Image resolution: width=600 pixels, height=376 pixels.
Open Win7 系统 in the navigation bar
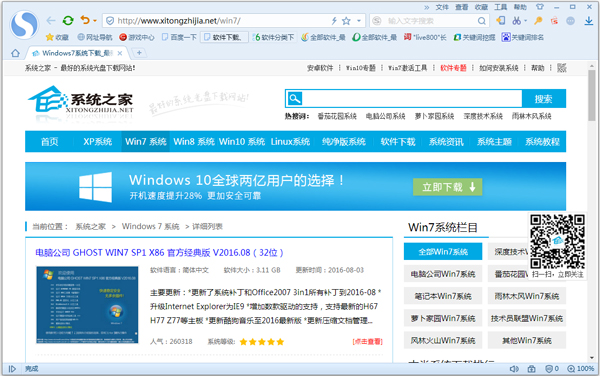[145, 142]
